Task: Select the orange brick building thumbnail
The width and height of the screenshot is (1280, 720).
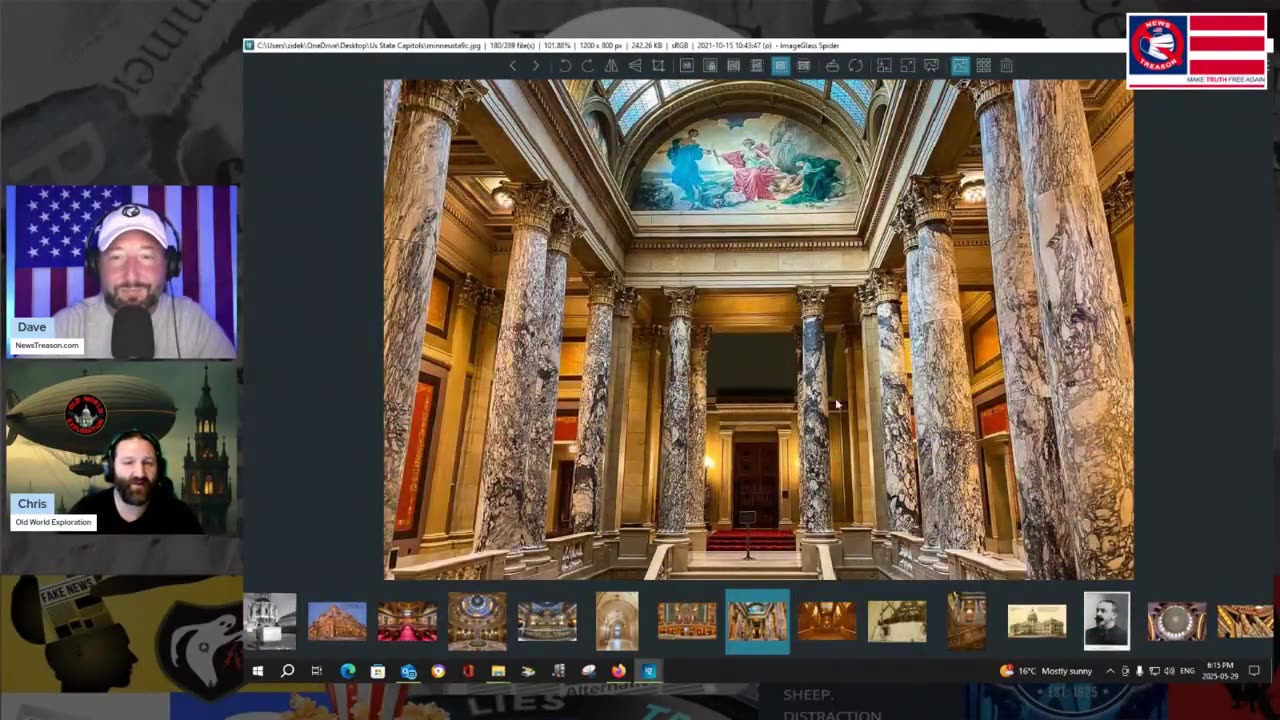Action: [x=337, y=621]
